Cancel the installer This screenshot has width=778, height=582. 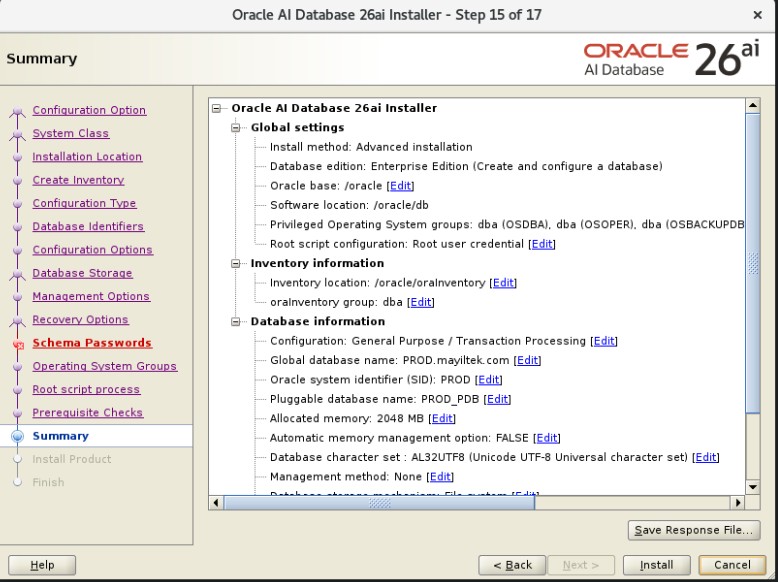coord(732,565)
